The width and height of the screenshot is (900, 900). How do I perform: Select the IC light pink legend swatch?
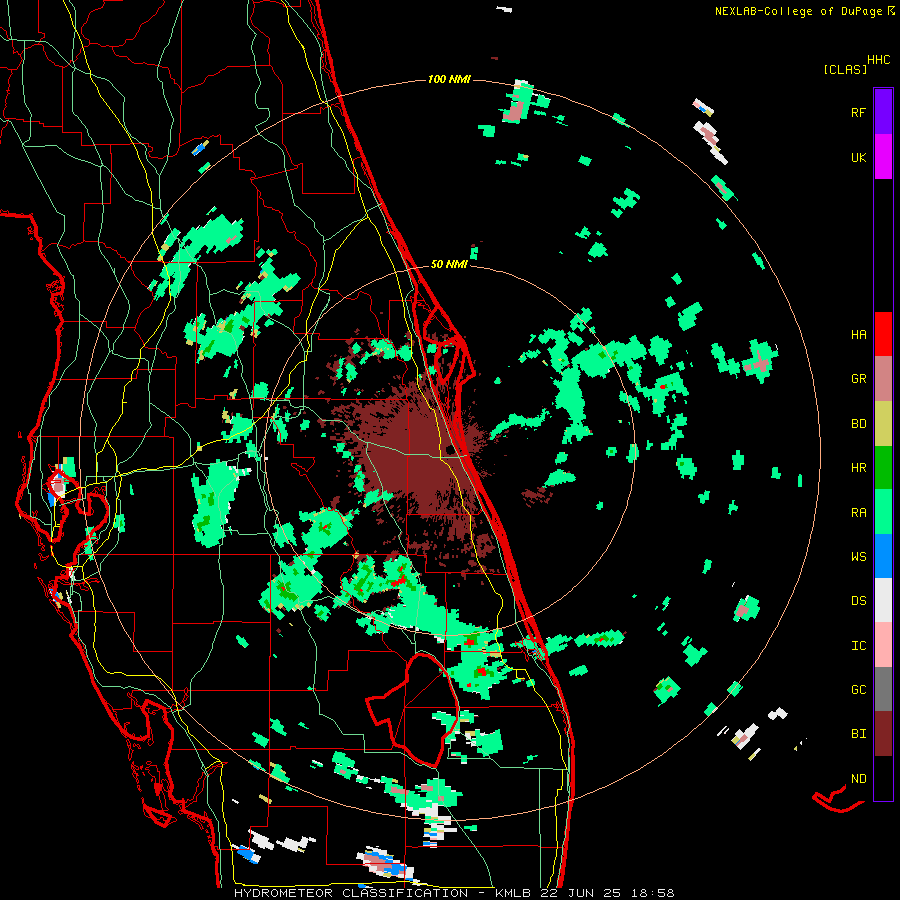(x=883, y=645)
